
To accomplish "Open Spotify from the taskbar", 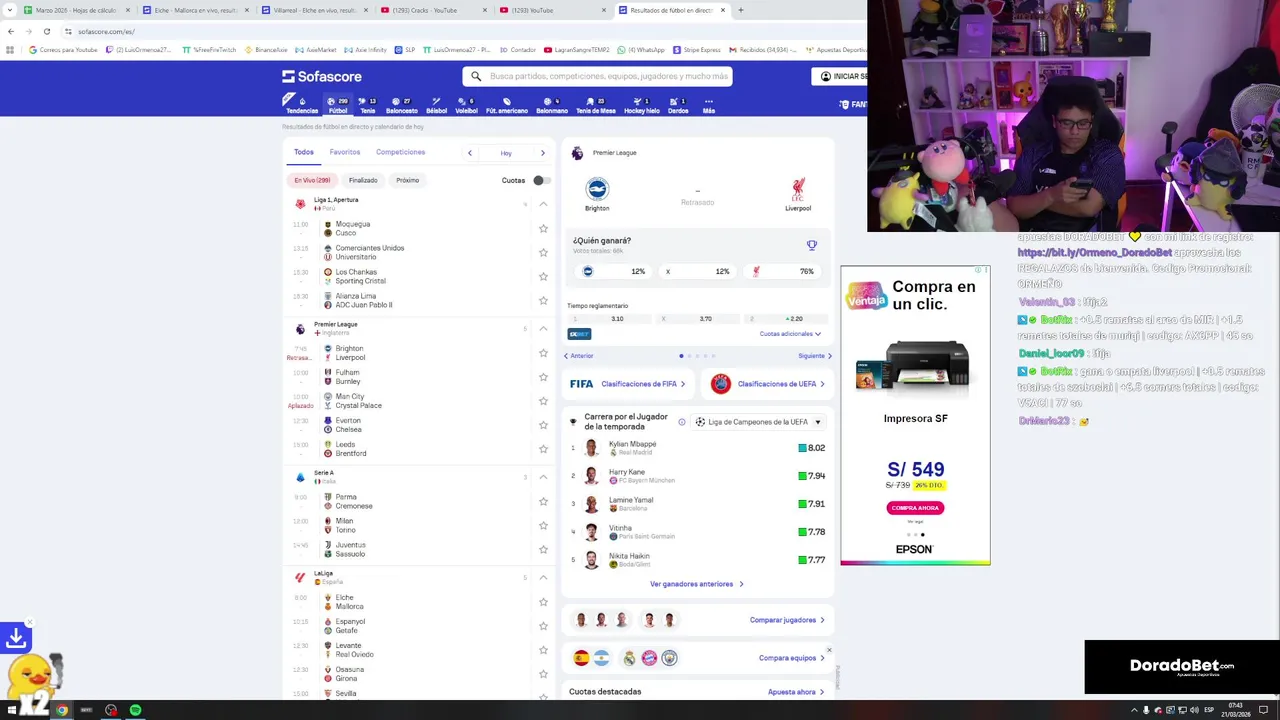I will [x=135, y=710].
